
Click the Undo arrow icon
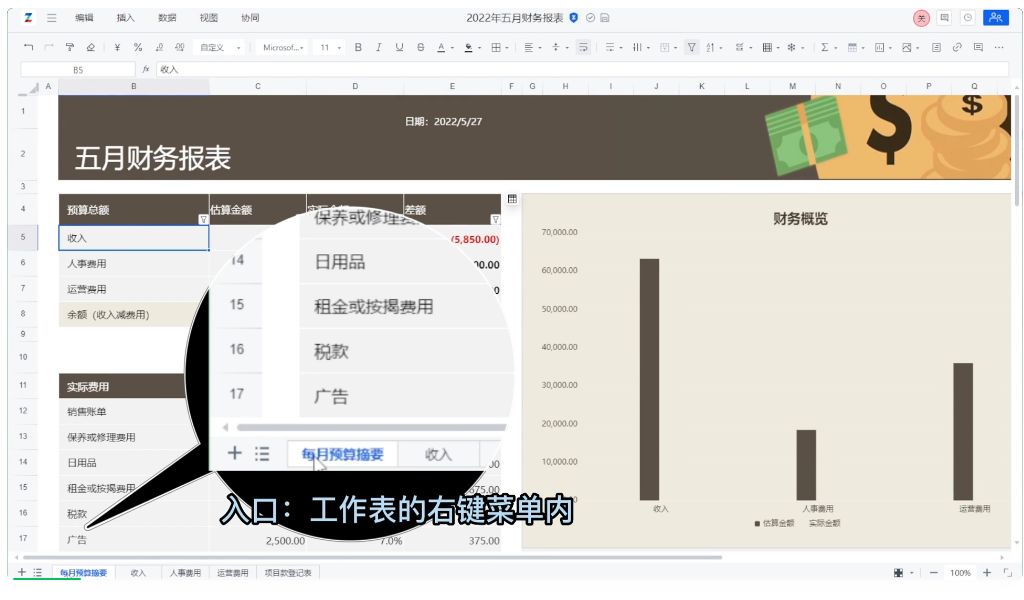pyautogui.click(x=28, y=47)
